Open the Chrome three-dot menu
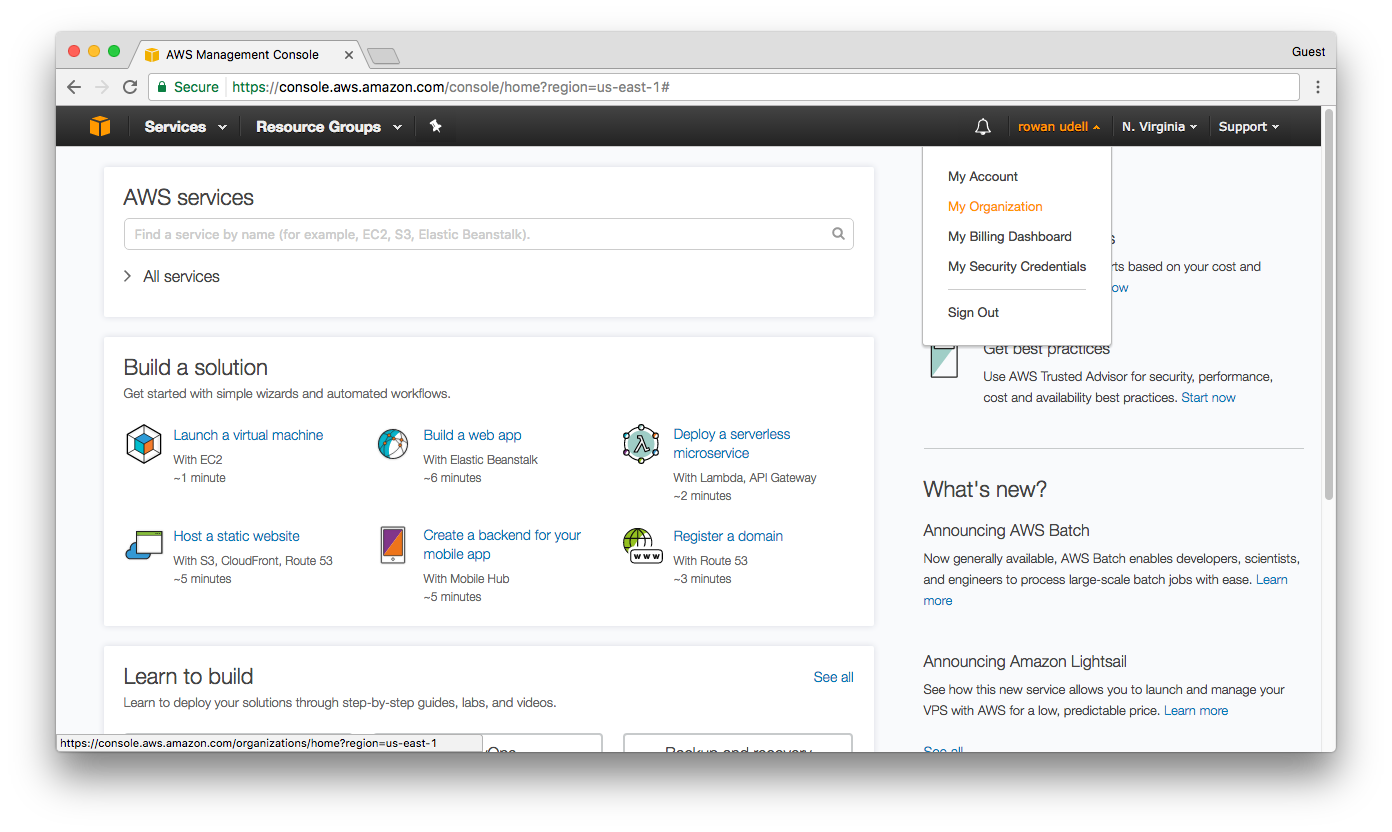 coord(1318,87)
